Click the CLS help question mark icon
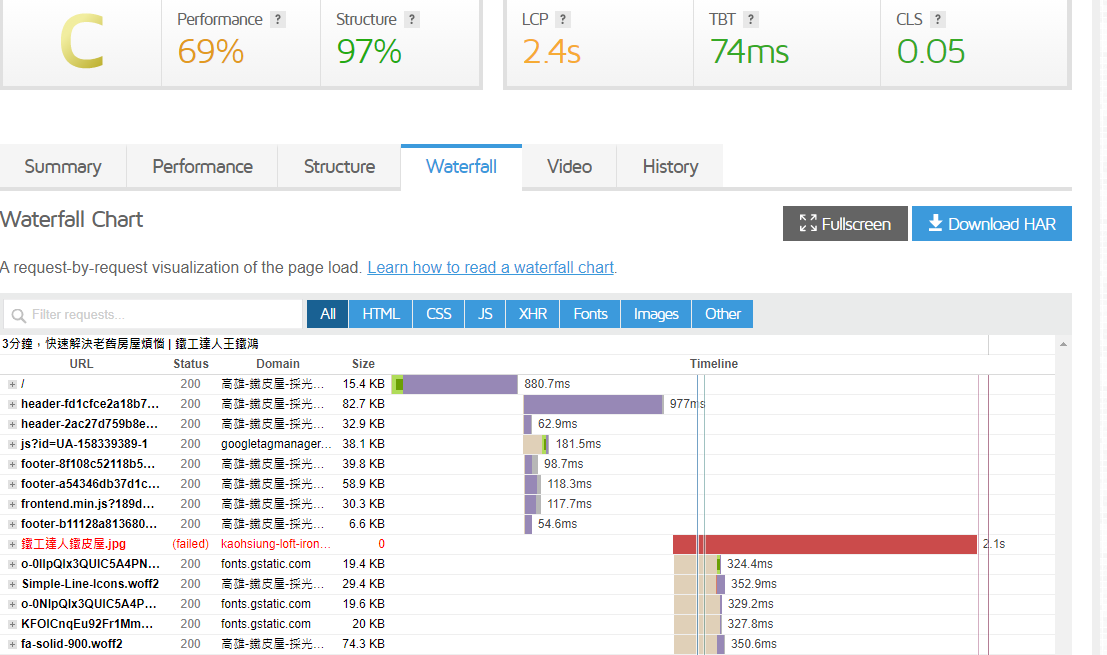Viewport: 1107px width, 655px height. coord(938,20)
